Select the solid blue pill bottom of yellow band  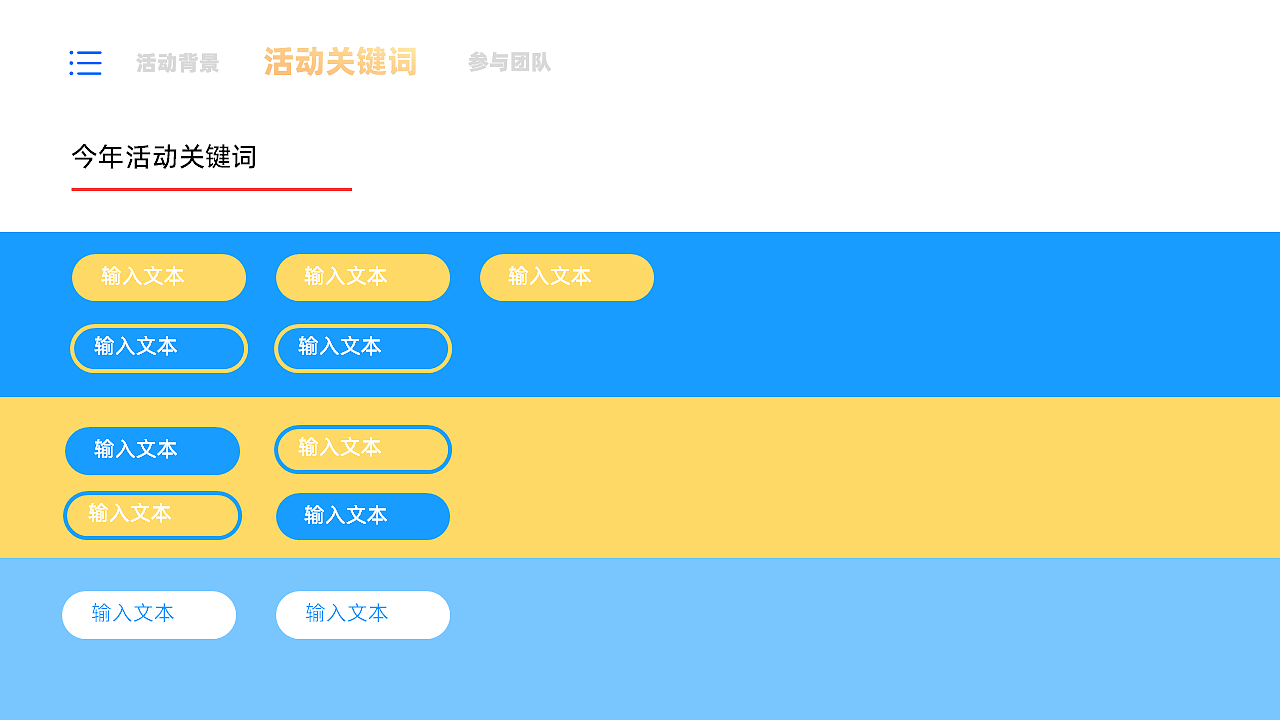[x=362, y=516]
